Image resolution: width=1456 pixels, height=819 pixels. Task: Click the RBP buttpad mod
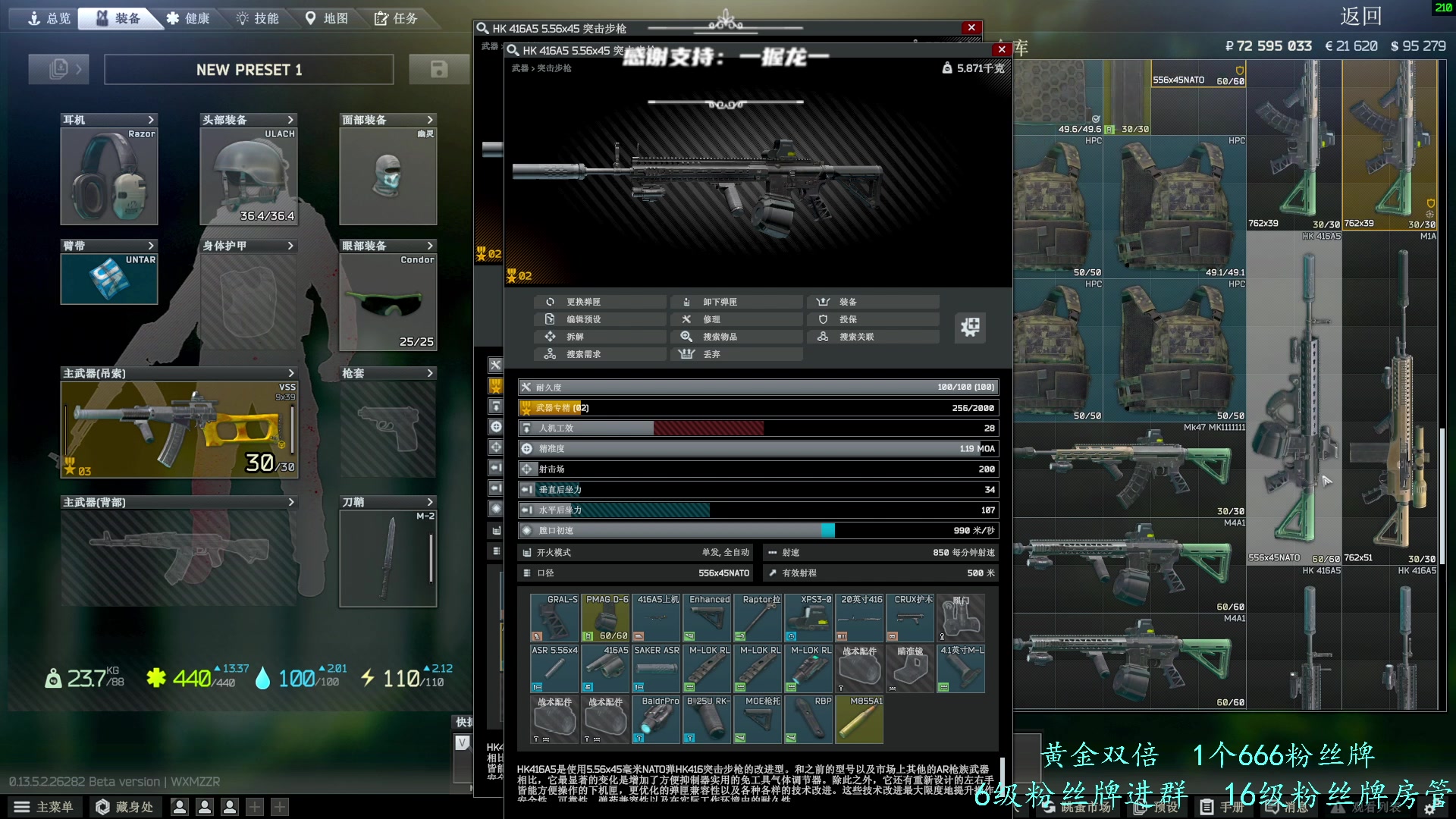click(x=808, y=720)
